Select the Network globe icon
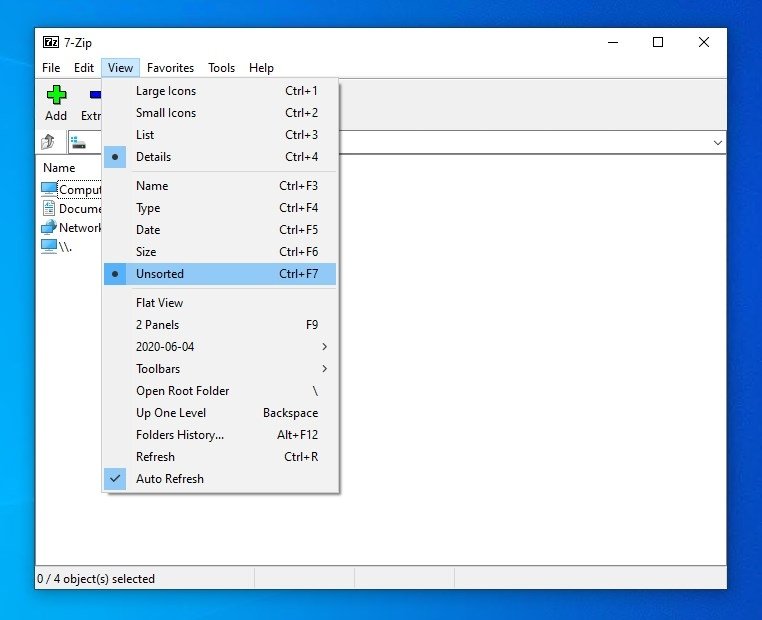Viewport: 762px width, 620px height. 49,227
